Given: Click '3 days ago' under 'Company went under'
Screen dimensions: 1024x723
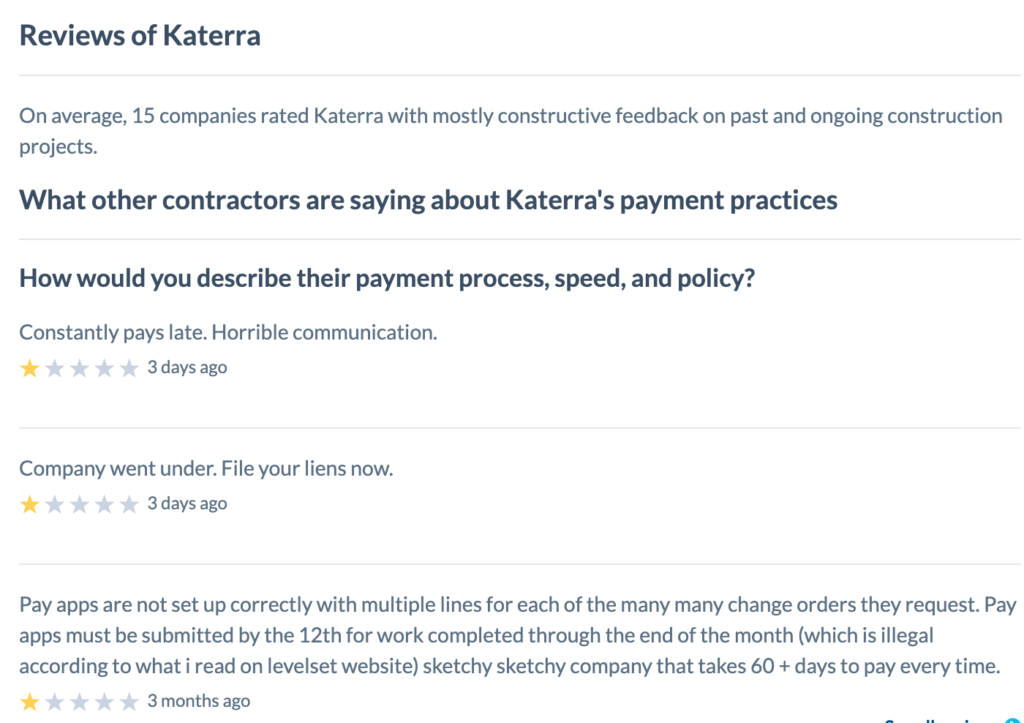Looking at the screenshot, I should pos(187,503).
